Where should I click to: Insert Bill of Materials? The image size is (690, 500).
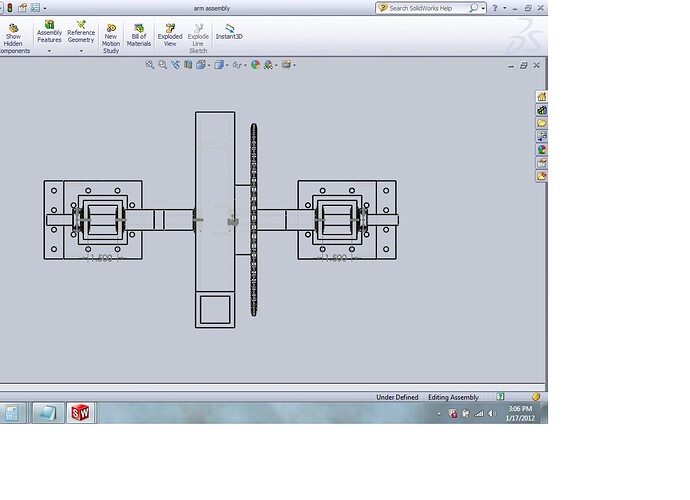coord(139,35)
